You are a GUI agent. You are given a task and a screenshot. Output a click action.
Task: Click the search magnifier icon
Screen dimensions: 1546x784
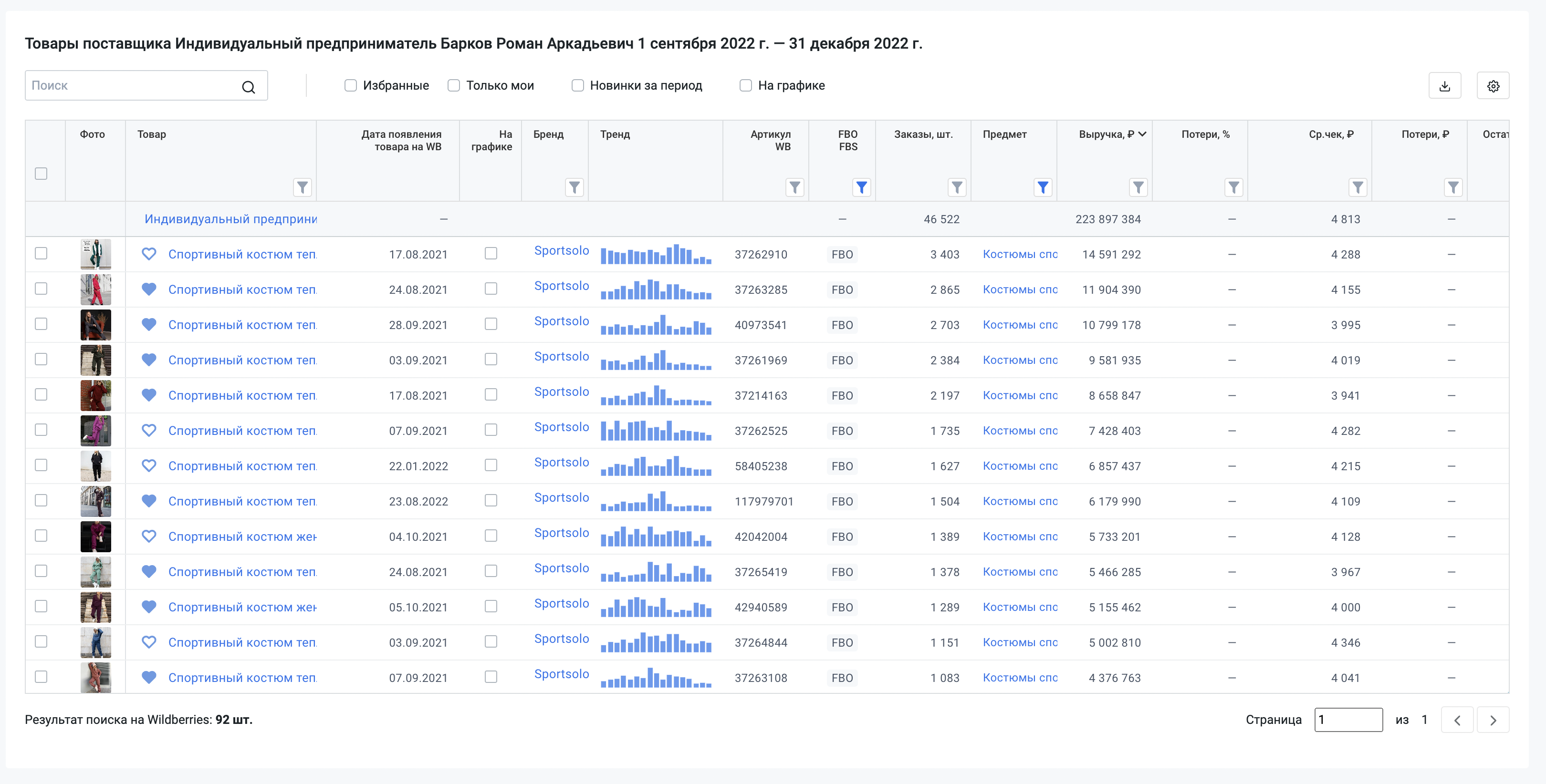coord(248,87)
